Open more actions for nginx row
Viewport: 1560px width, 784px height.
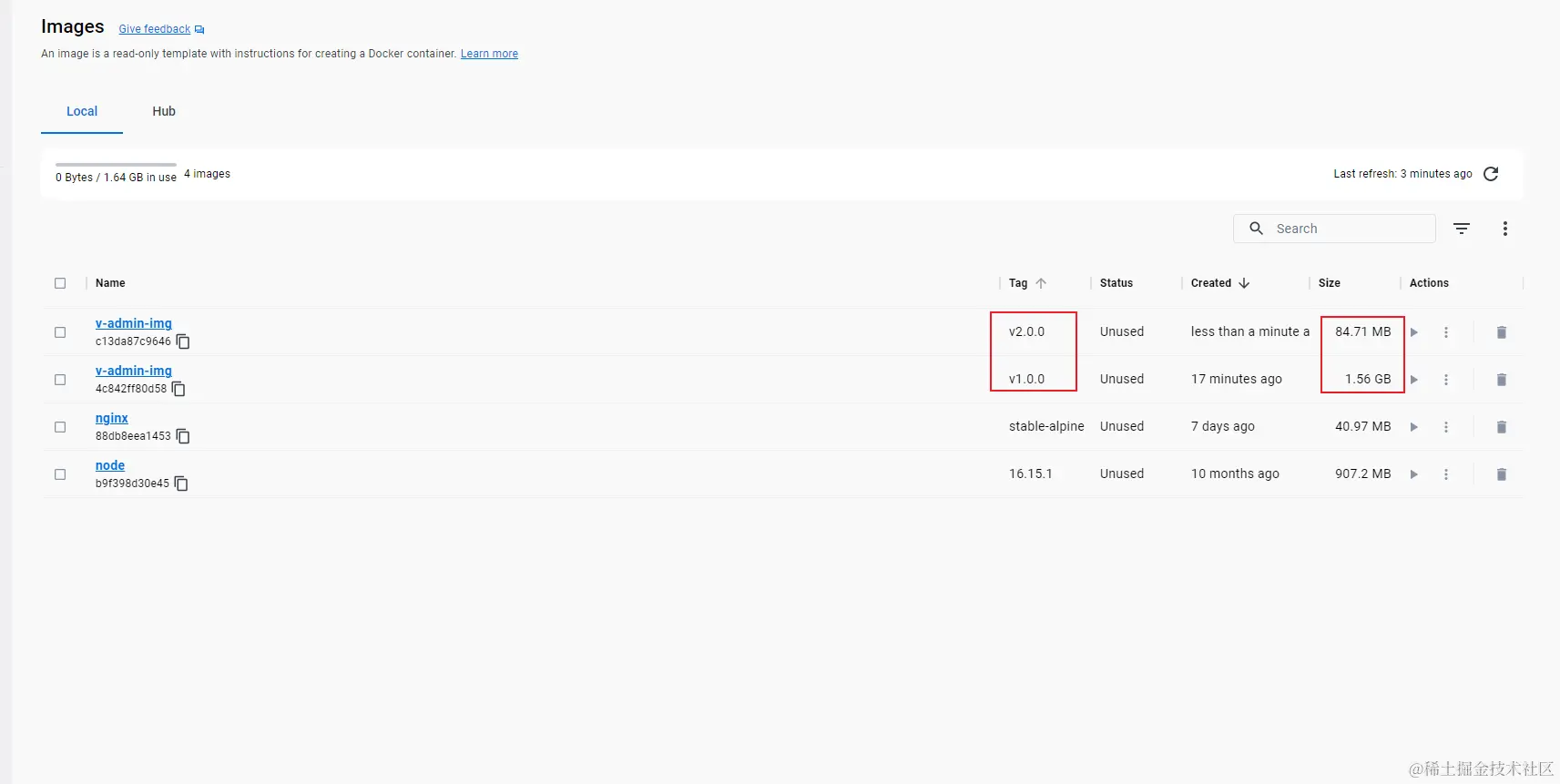(x=1446, y=427)
